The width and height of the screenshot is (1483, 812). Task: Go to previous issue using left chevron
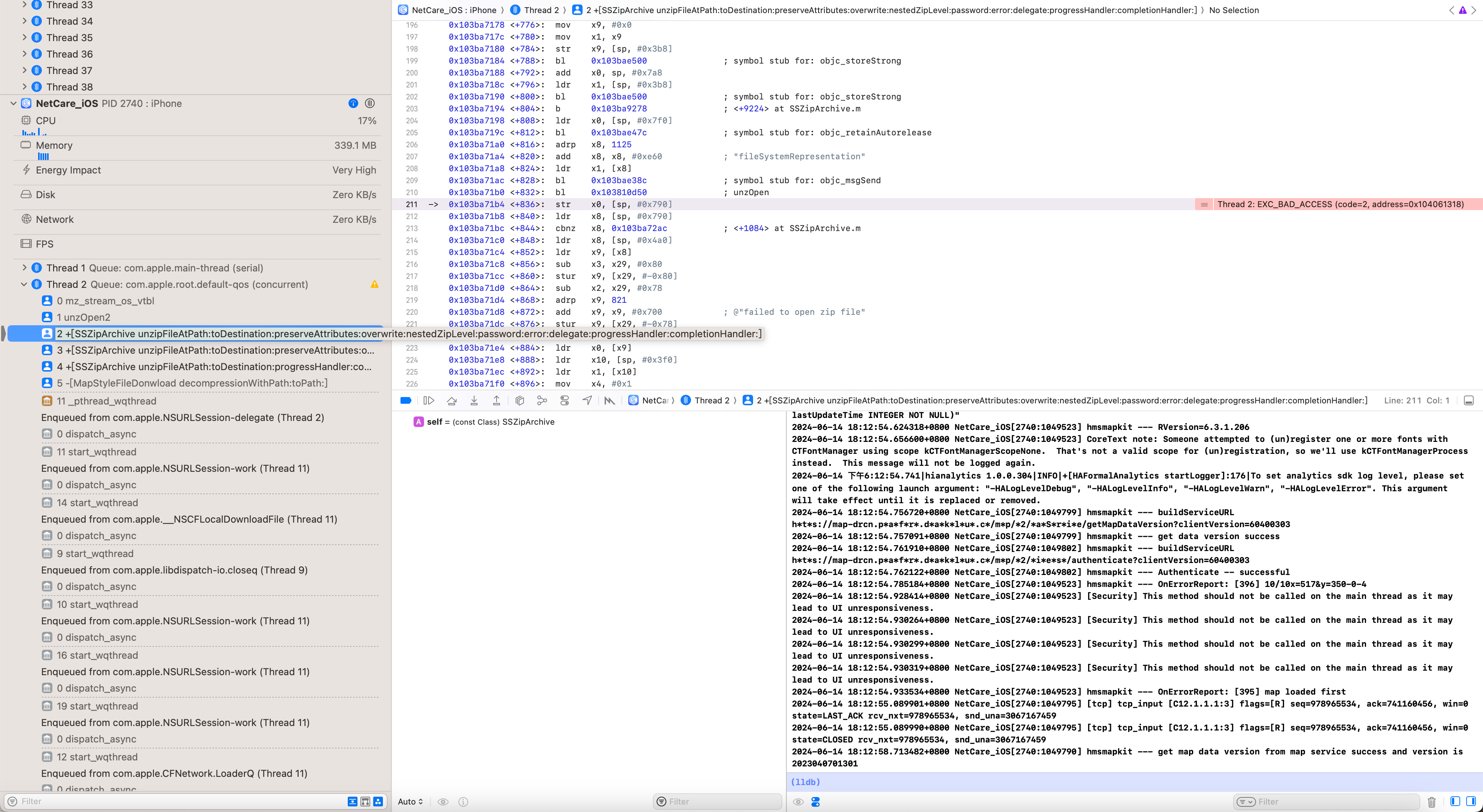tap(1451, 10)
